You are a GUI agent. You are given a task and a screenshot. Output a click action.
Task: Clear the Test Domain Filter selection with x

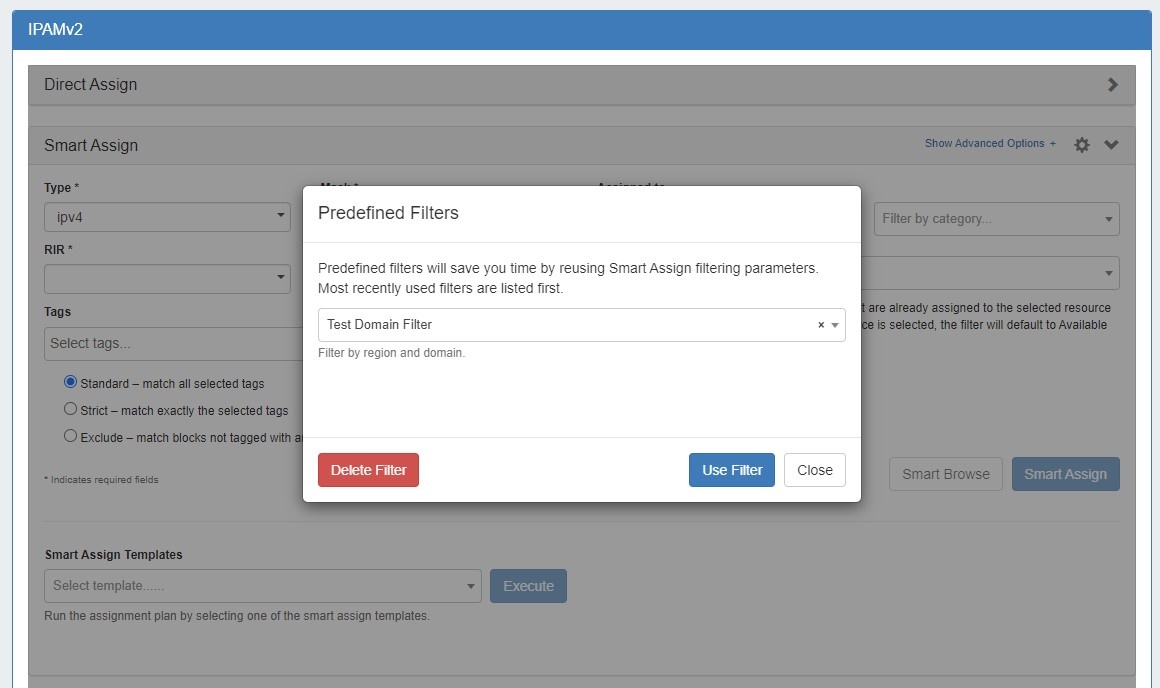point(821,325)
